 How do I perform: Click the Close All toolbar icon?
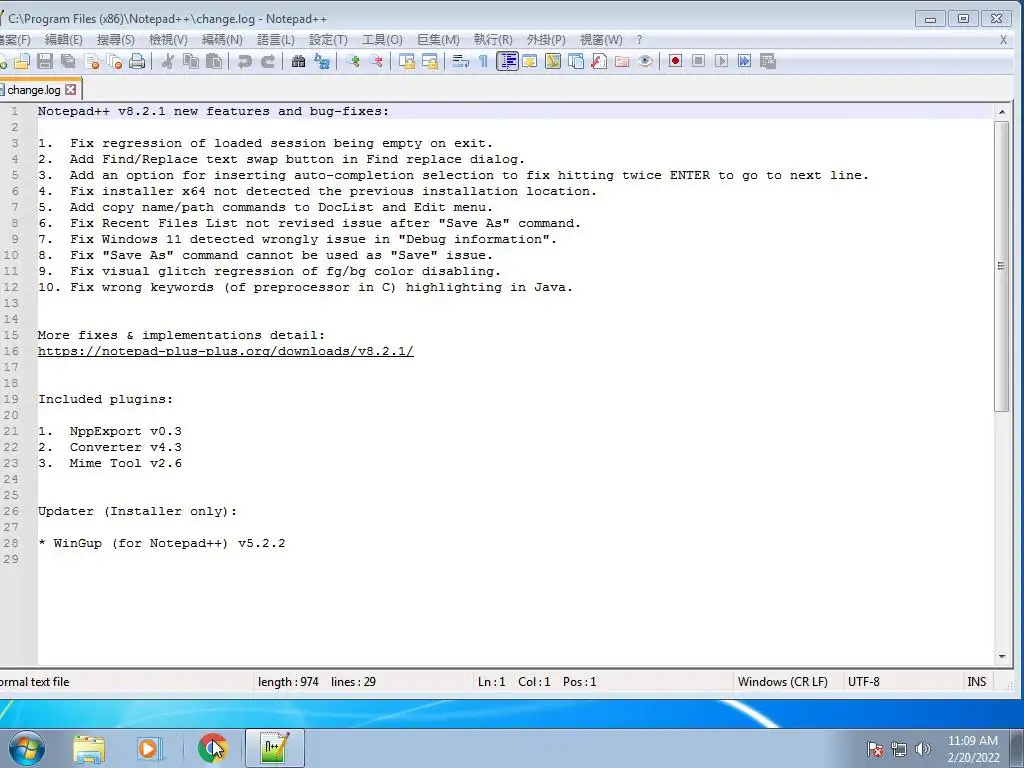tap(115, 61)
